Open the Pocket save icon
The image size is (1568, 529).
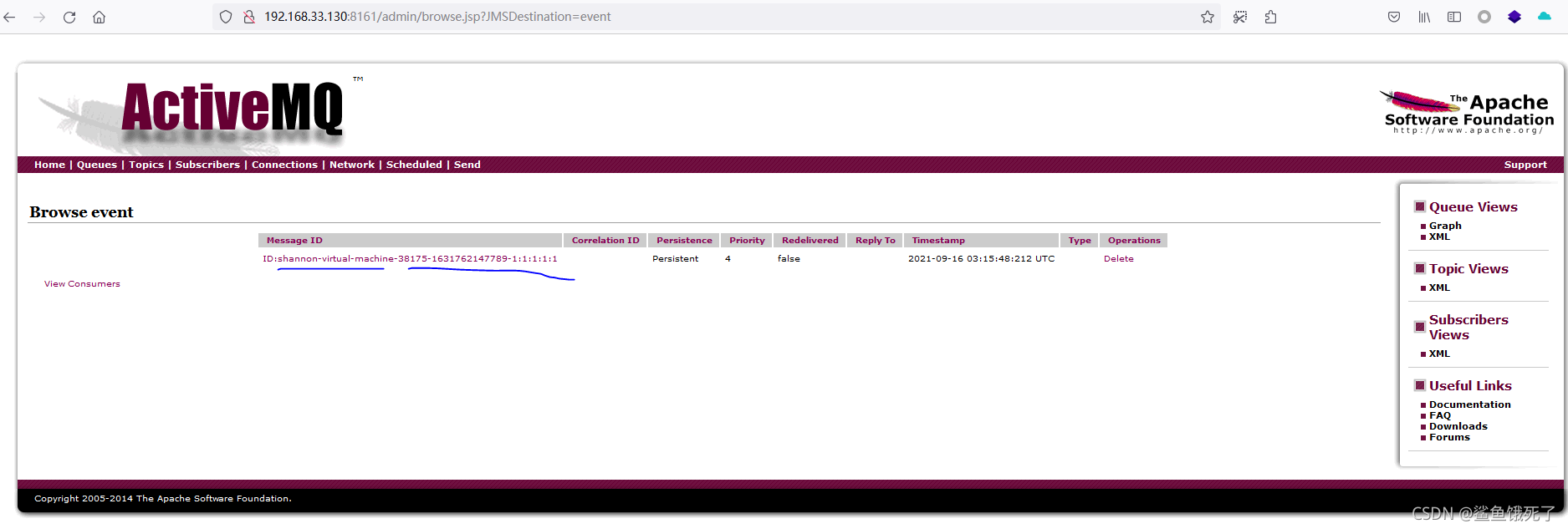pyautogui.click(x=1394, y=17)
